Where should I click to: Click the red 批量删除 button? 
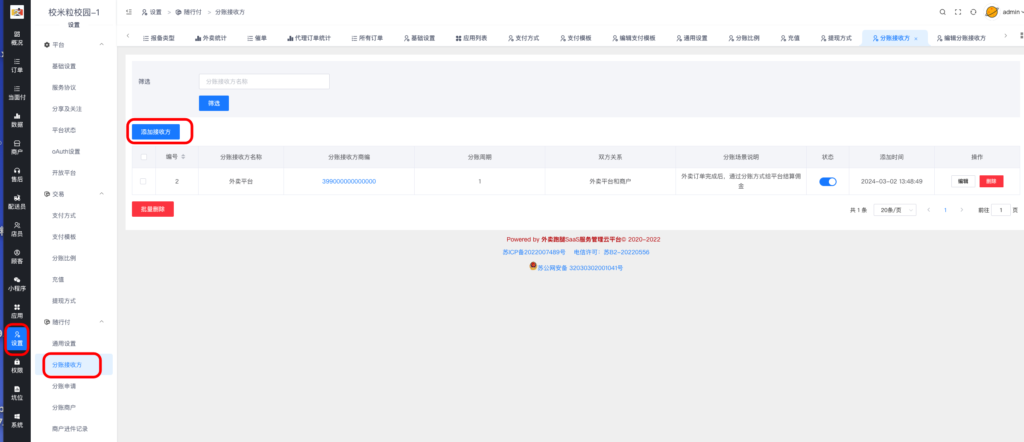click(153, 209)
